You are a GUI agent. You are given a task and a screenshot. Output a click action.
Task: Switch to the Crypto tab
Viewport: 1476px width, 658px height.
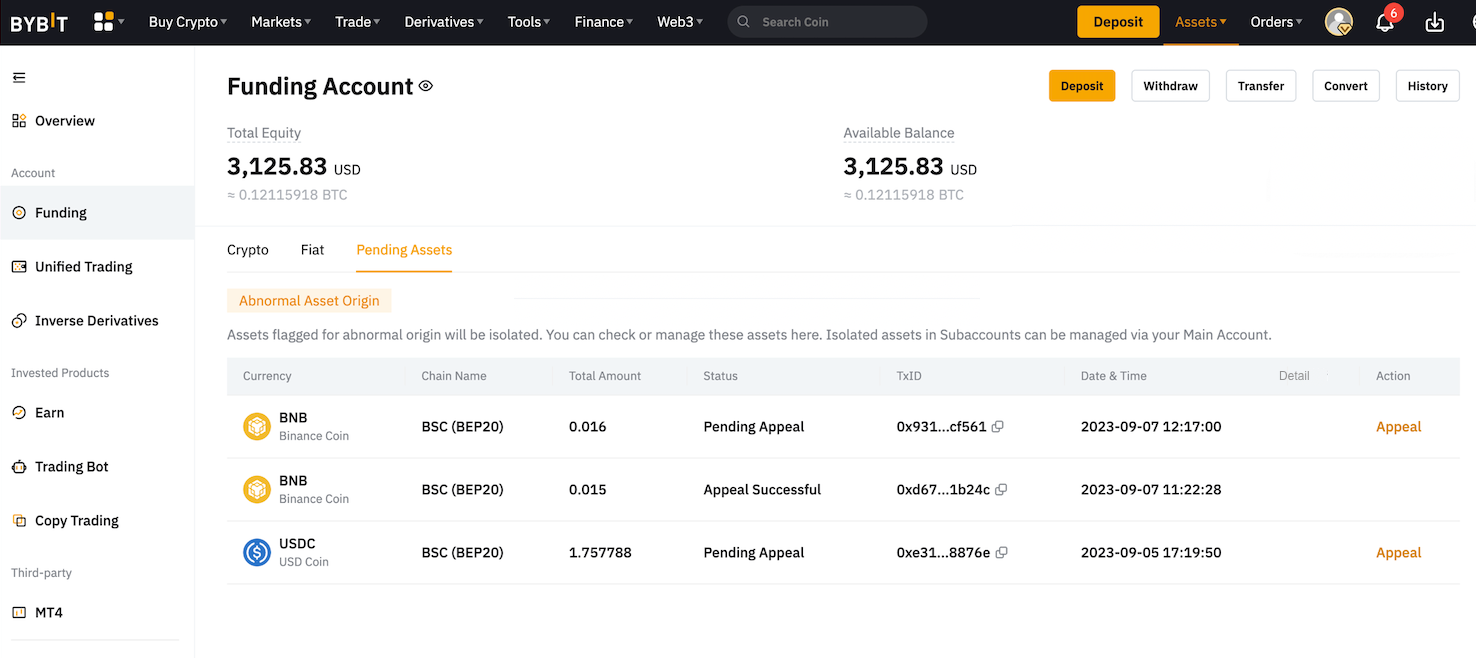coord(248,250)
